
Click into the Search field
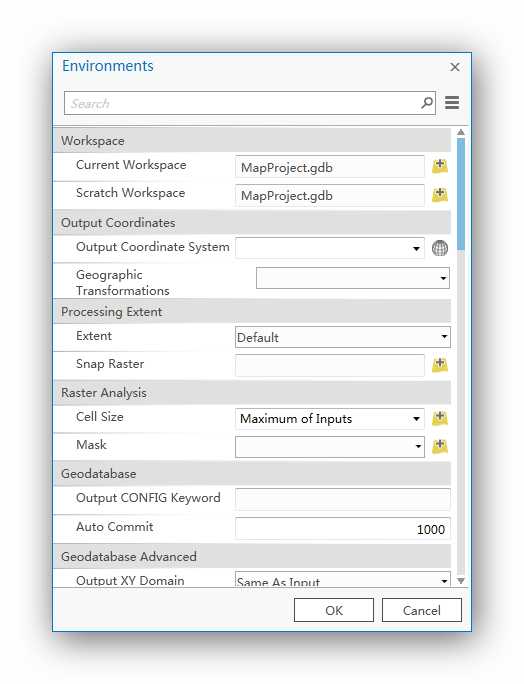tap(242, 103)
